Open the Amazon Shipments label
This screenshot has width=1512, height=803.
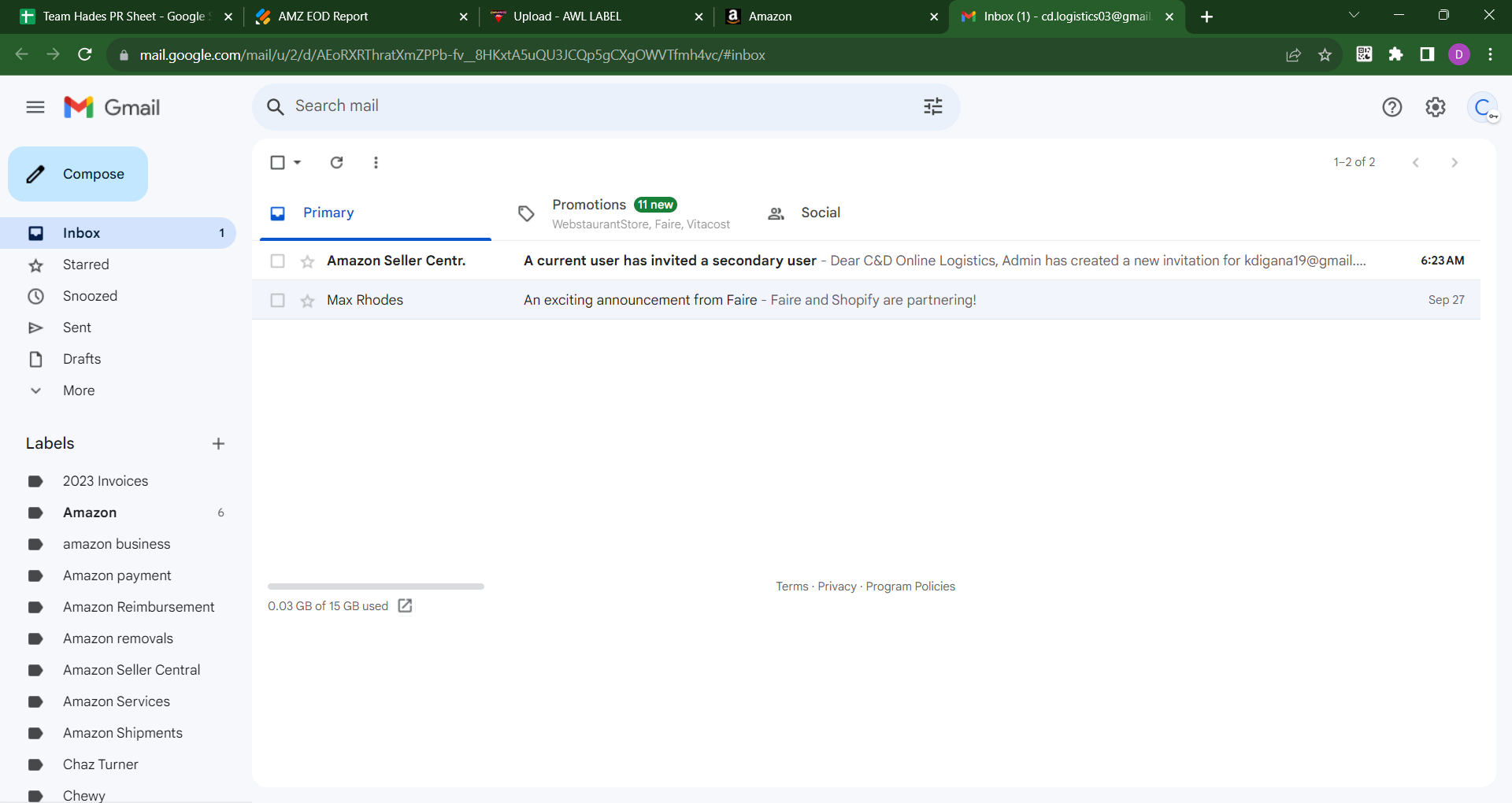(x=118, y=733)
